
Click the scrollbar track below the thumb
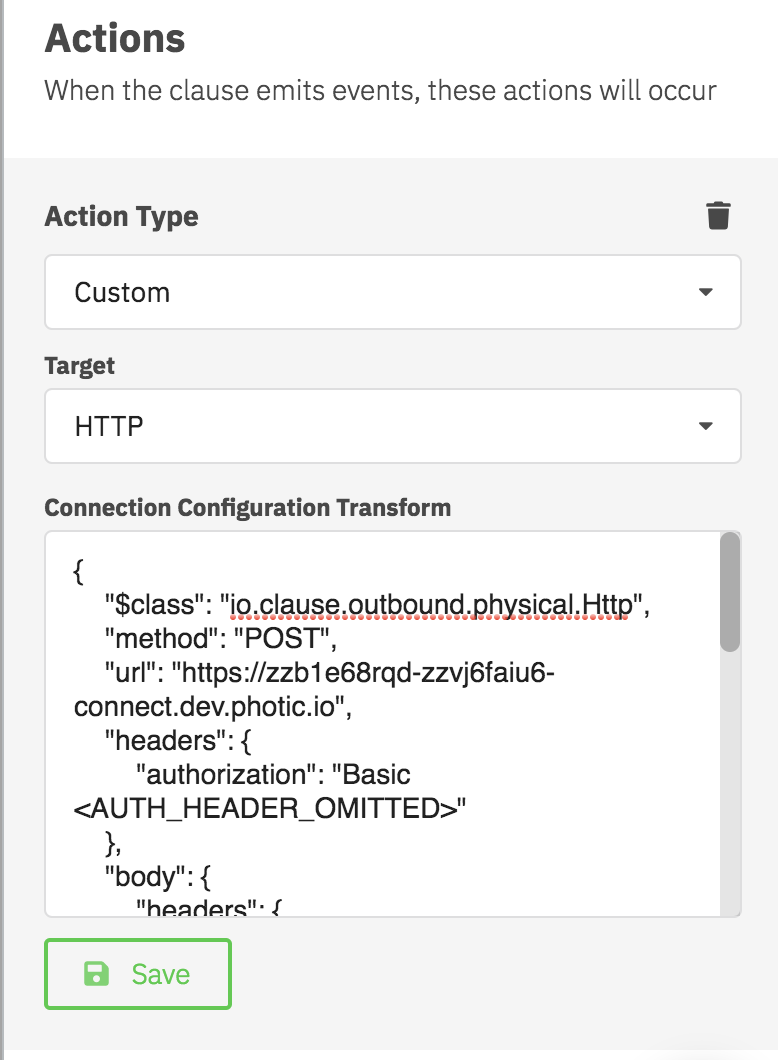point(730,783)
